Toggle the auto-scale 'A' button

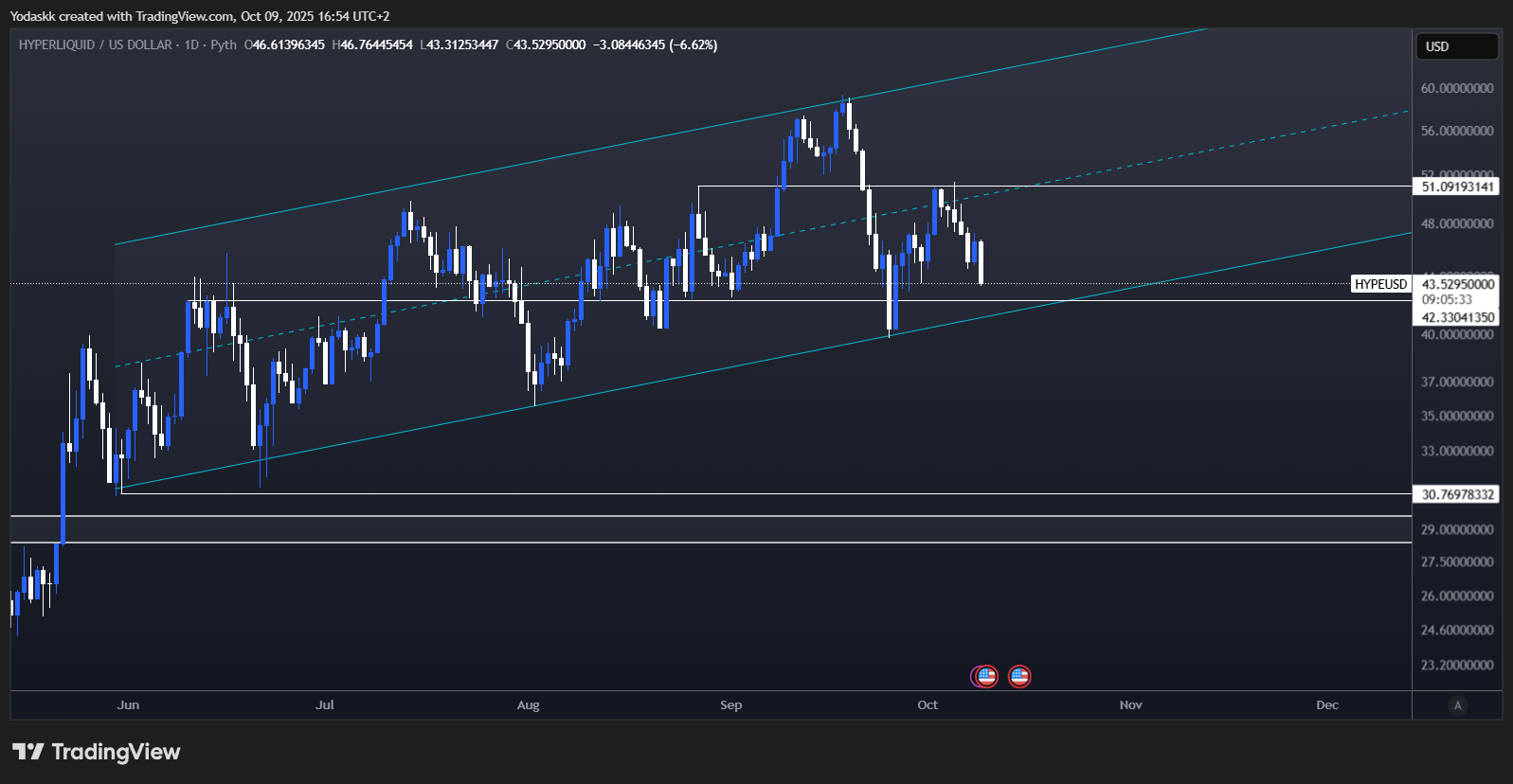[x=1457, y=705]
